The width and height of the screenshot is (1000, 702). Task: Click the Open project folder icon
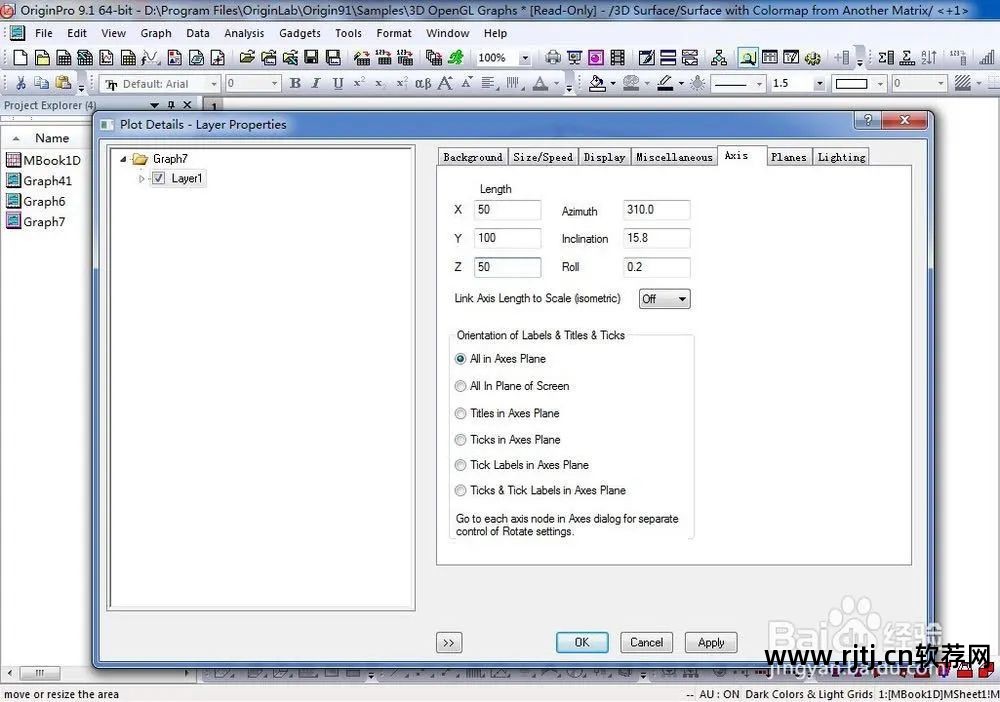click(247, 58)
